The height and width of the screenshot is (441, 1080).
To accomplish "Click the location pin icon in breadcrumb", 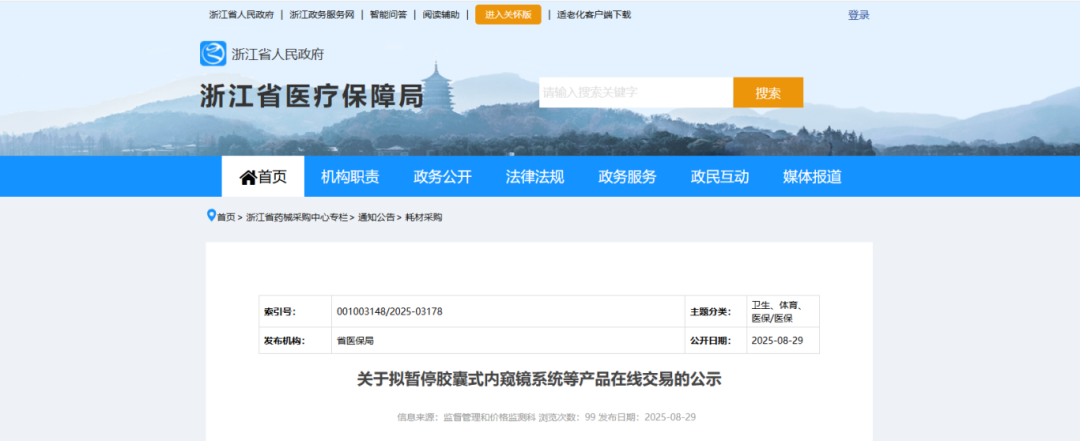I will click(211, 216).
